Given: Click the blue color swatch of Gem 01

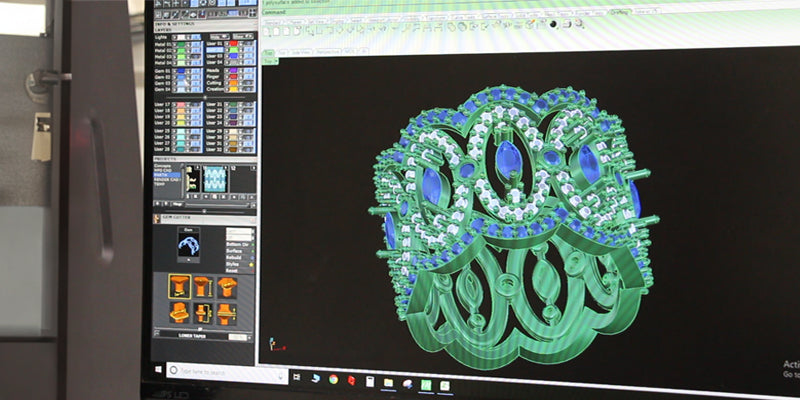Looking at the screenshot, I should [181, 70].
